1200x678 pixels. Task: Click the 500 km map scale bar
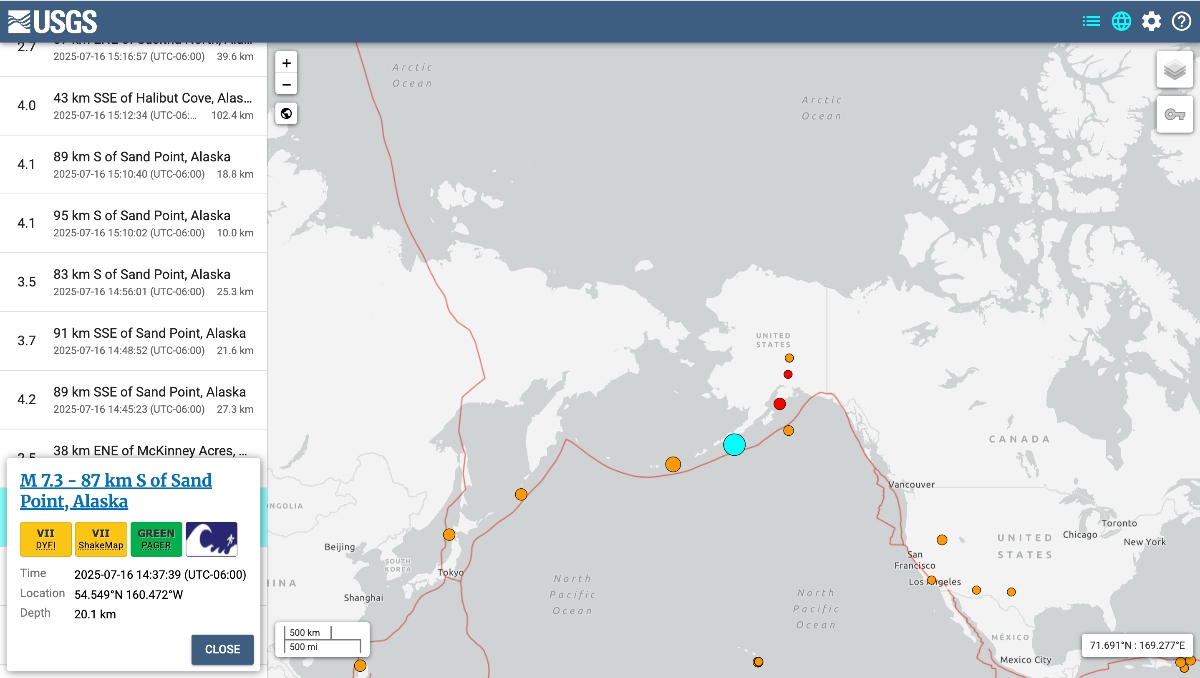(306, 633)
